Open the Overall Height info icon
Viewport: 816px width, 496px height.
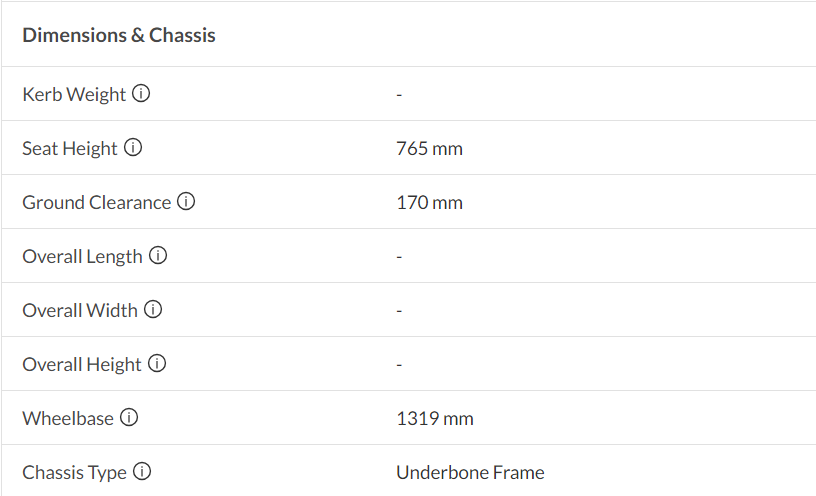157,364
